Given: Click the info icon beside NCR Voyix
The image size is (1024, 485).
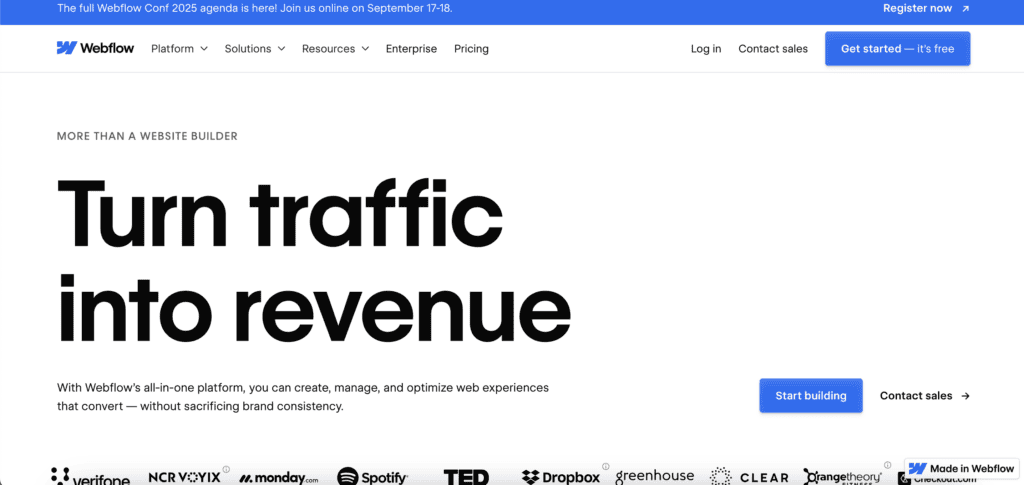Looking at the screenshot, I should (226, 469).
